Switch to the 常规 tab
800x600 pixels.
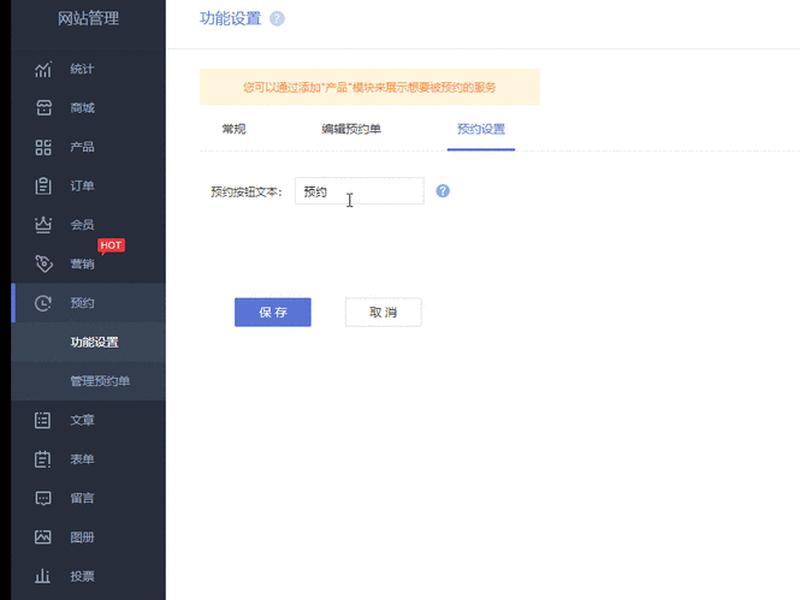[234, 129]
